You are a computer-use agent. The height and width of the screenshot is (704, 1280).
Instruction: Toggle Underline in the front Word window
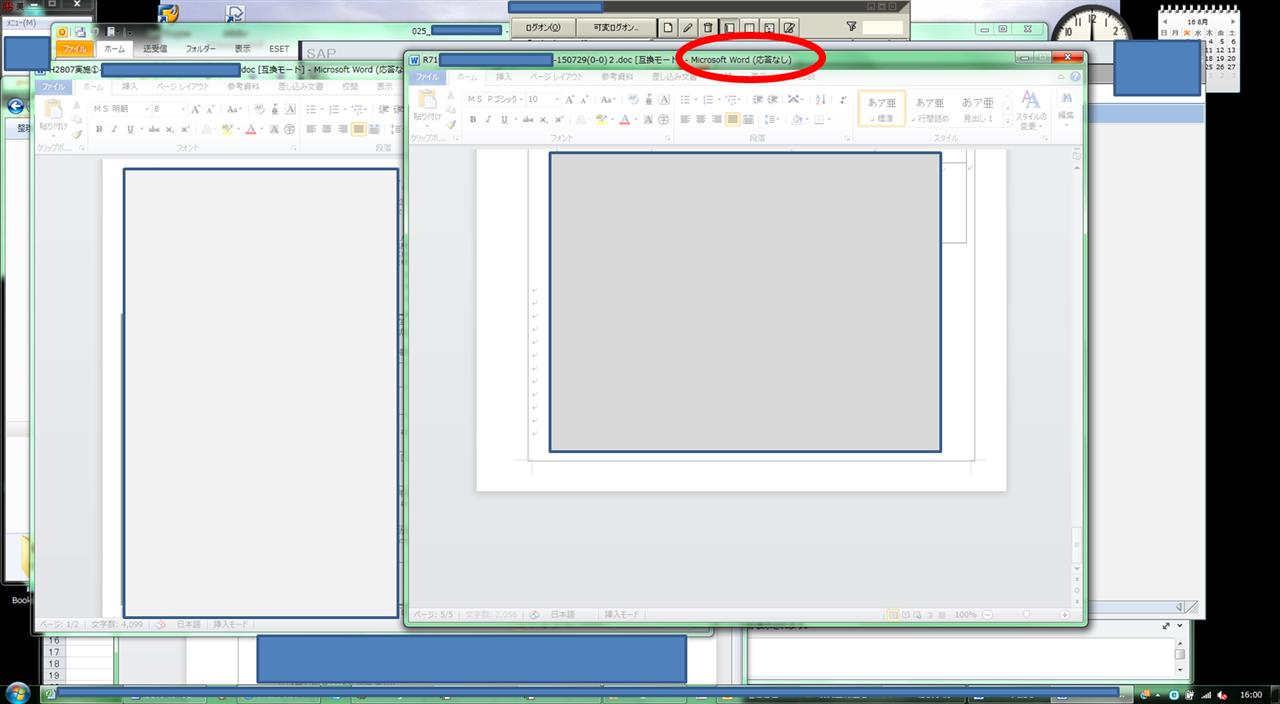pyautogui.click(x=503, y=119)
